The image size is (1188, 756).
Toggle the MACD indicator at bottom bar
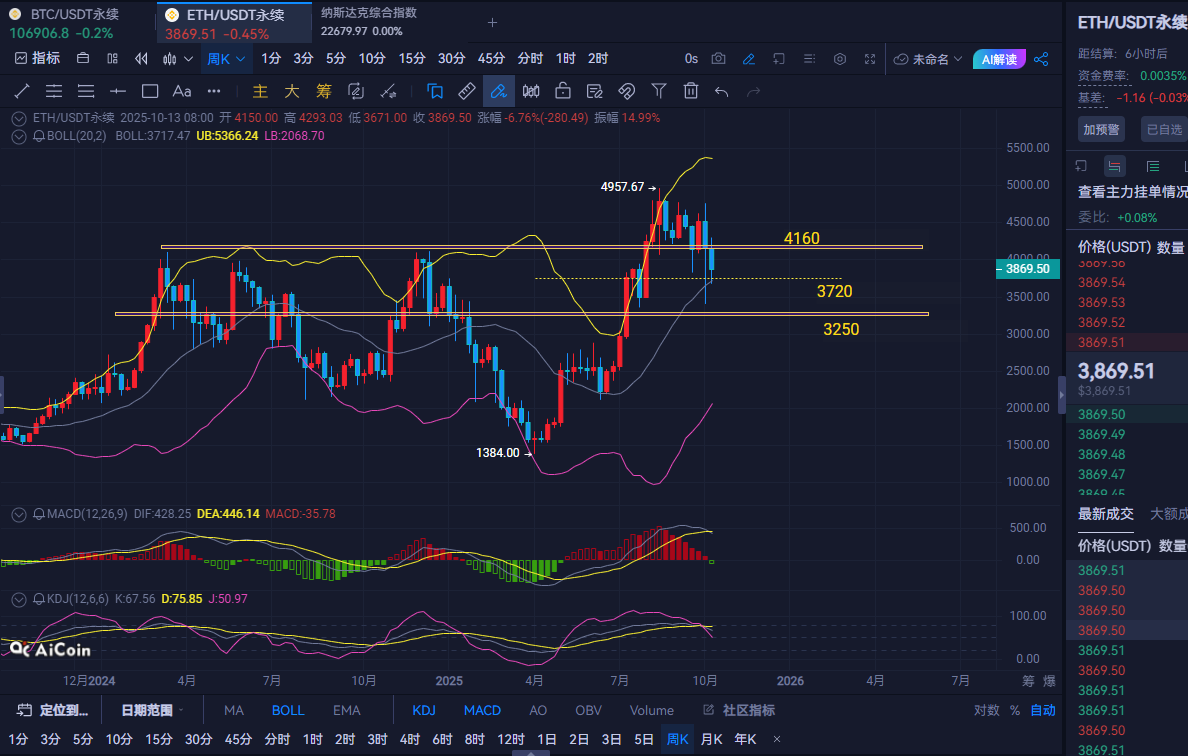482,710
